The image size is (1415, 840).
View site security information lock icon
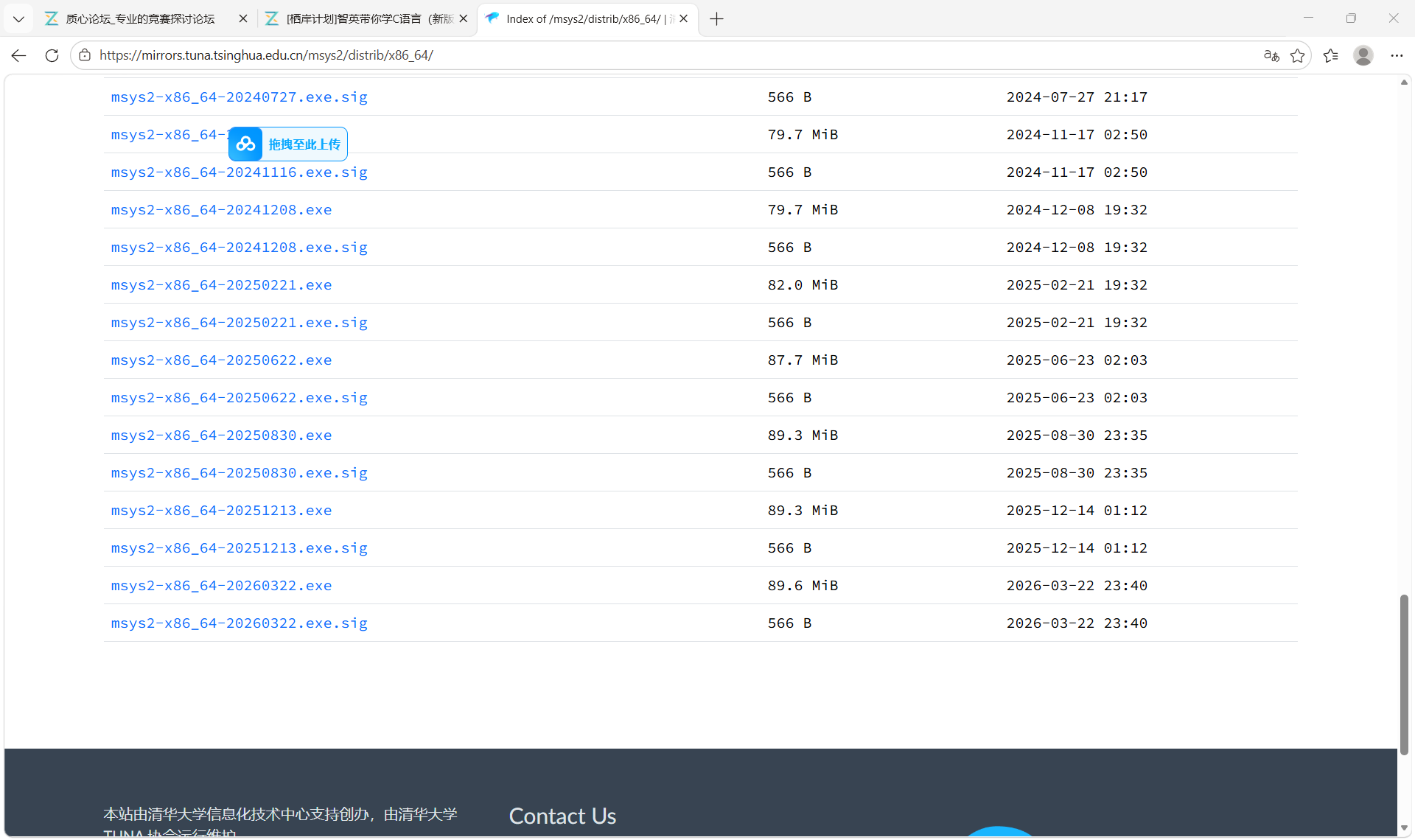coord(85,55)
